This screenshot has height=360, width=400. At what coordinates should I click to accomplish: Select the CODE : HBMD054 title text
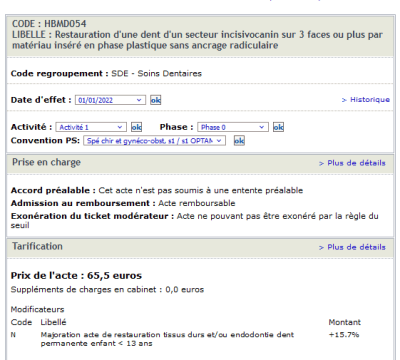click(x=49, y=24)
